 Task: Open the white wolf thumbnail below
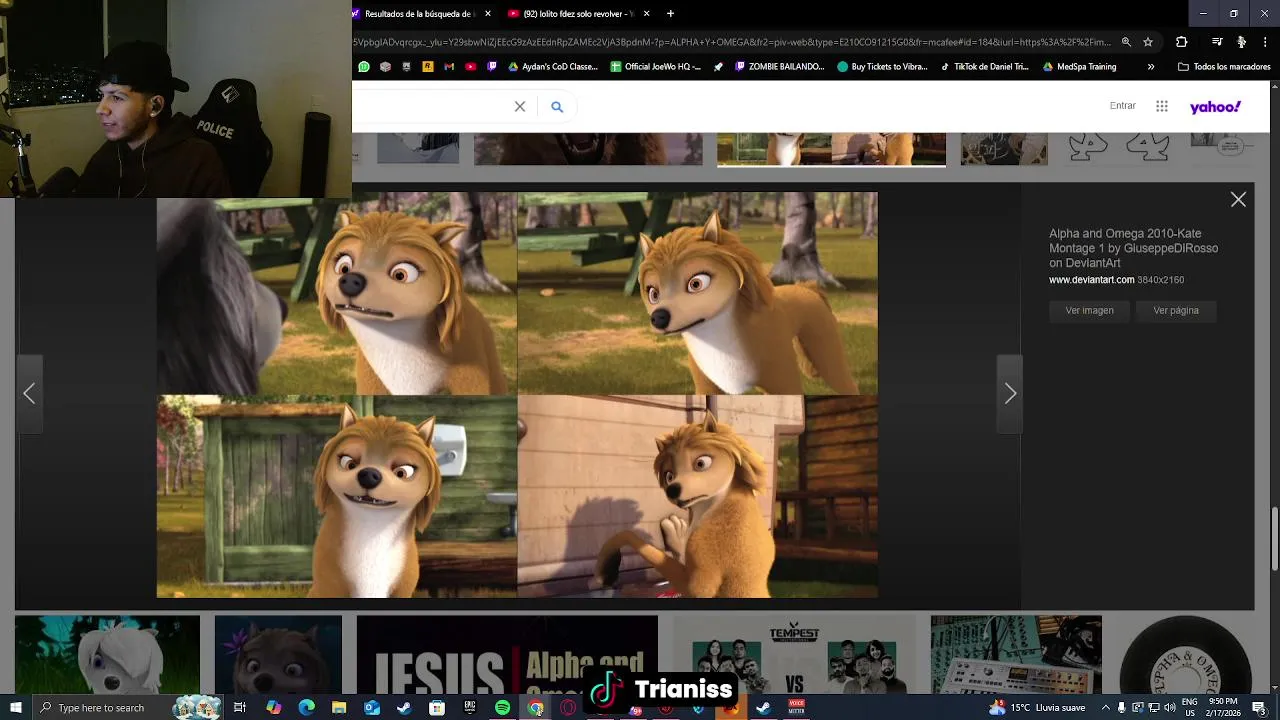(107, 655)
